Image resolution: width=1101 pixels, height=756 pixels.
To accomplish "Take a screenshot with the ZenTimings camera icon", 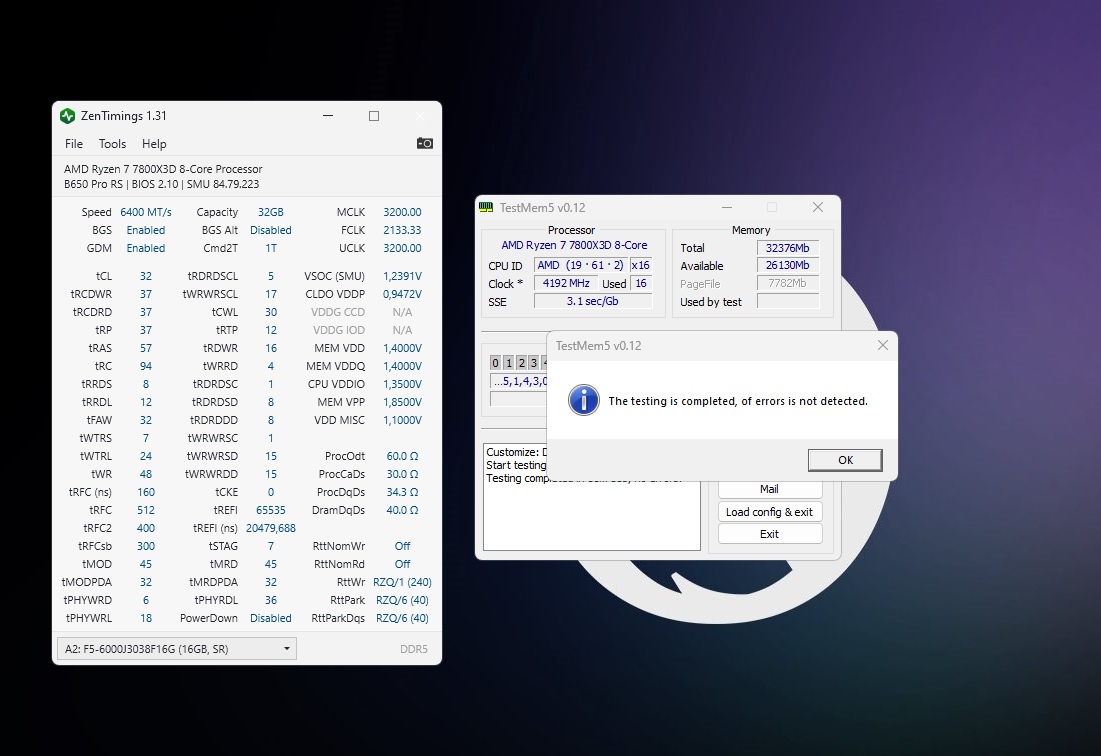I will pos(425,143).
